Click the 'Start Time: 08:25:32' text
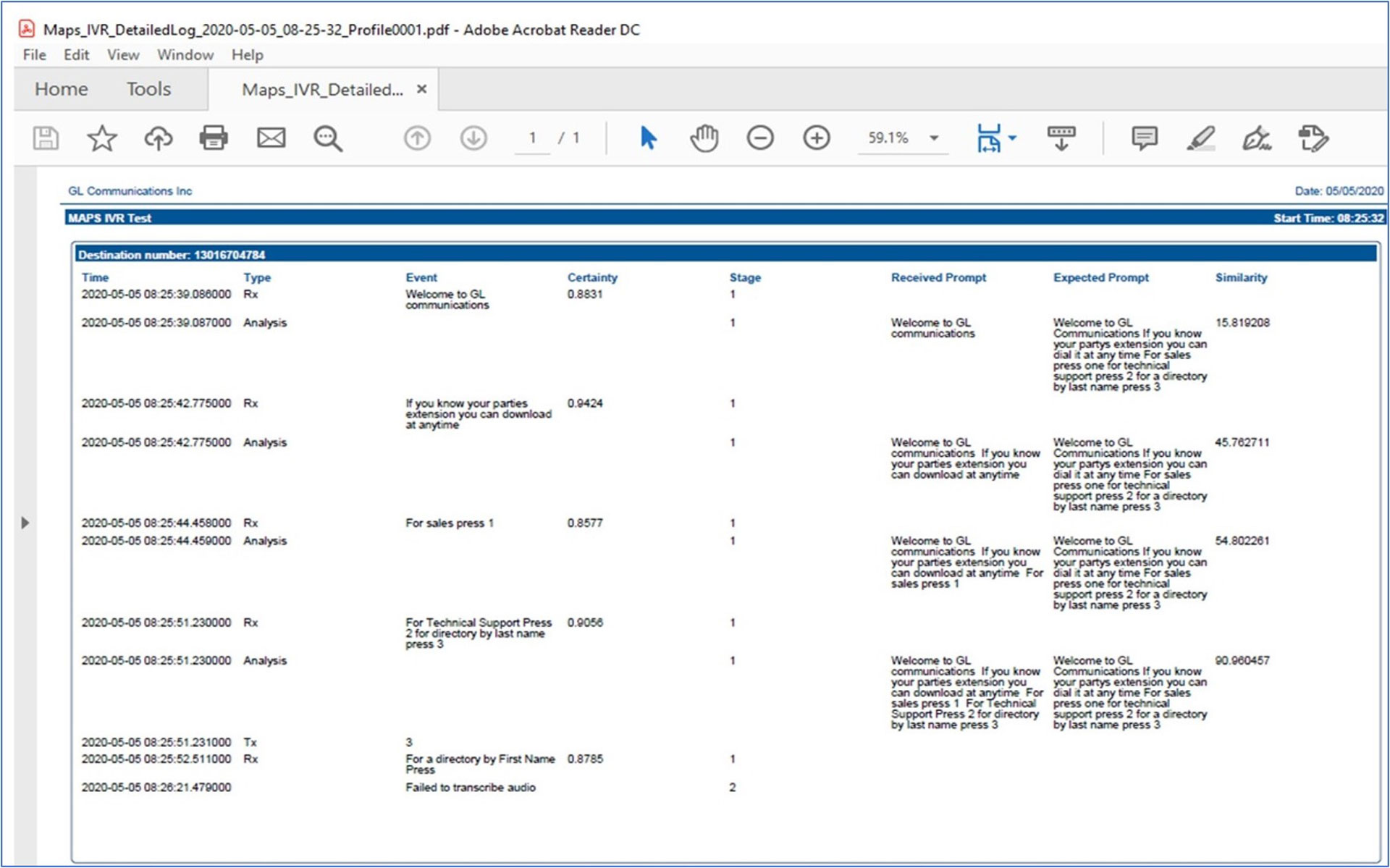 [1328, 218]
